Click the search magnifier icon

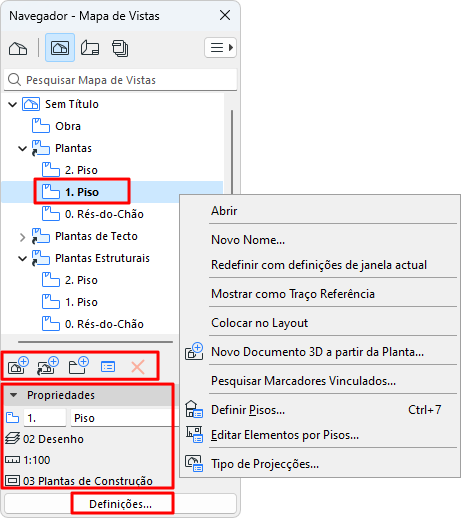[14, 80]
